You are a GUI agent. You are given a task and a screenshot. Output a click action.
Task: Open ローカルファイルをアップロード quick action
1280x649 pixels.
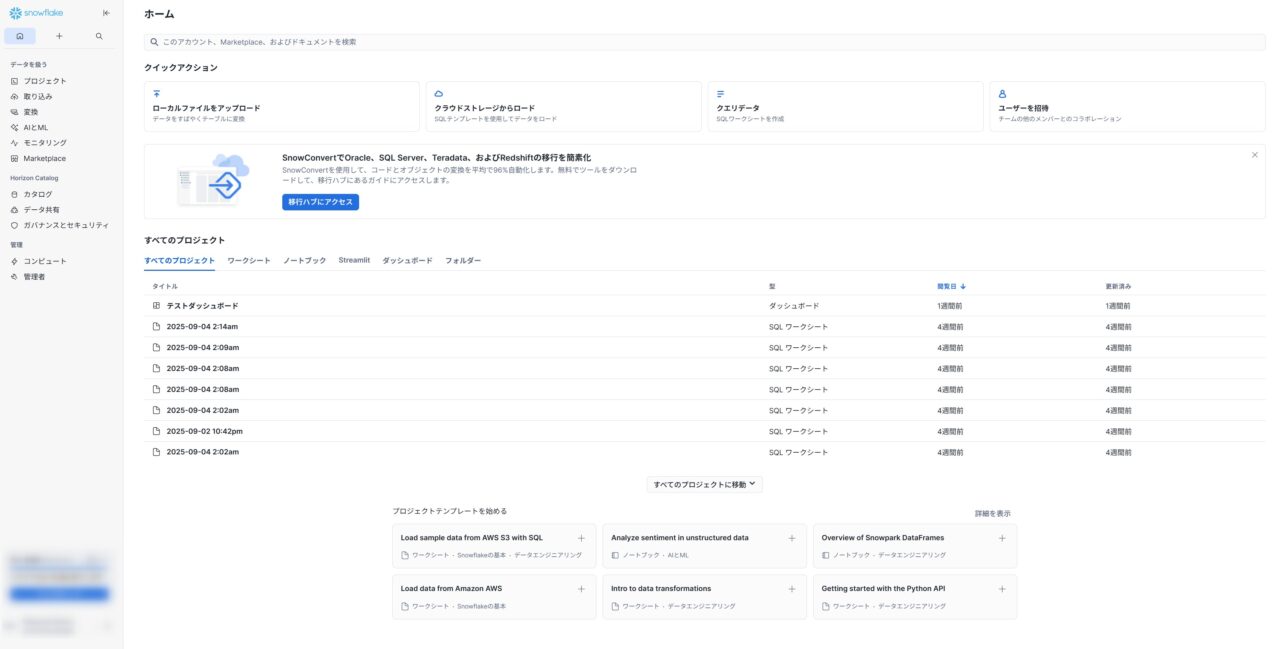[x=281, y=107]
